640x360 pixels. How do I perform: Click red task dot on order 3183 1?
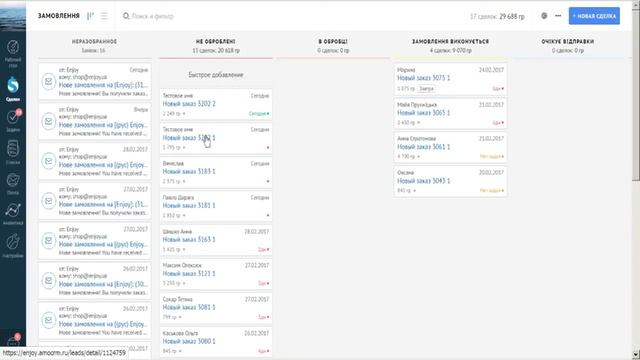(x=268, y=181)
